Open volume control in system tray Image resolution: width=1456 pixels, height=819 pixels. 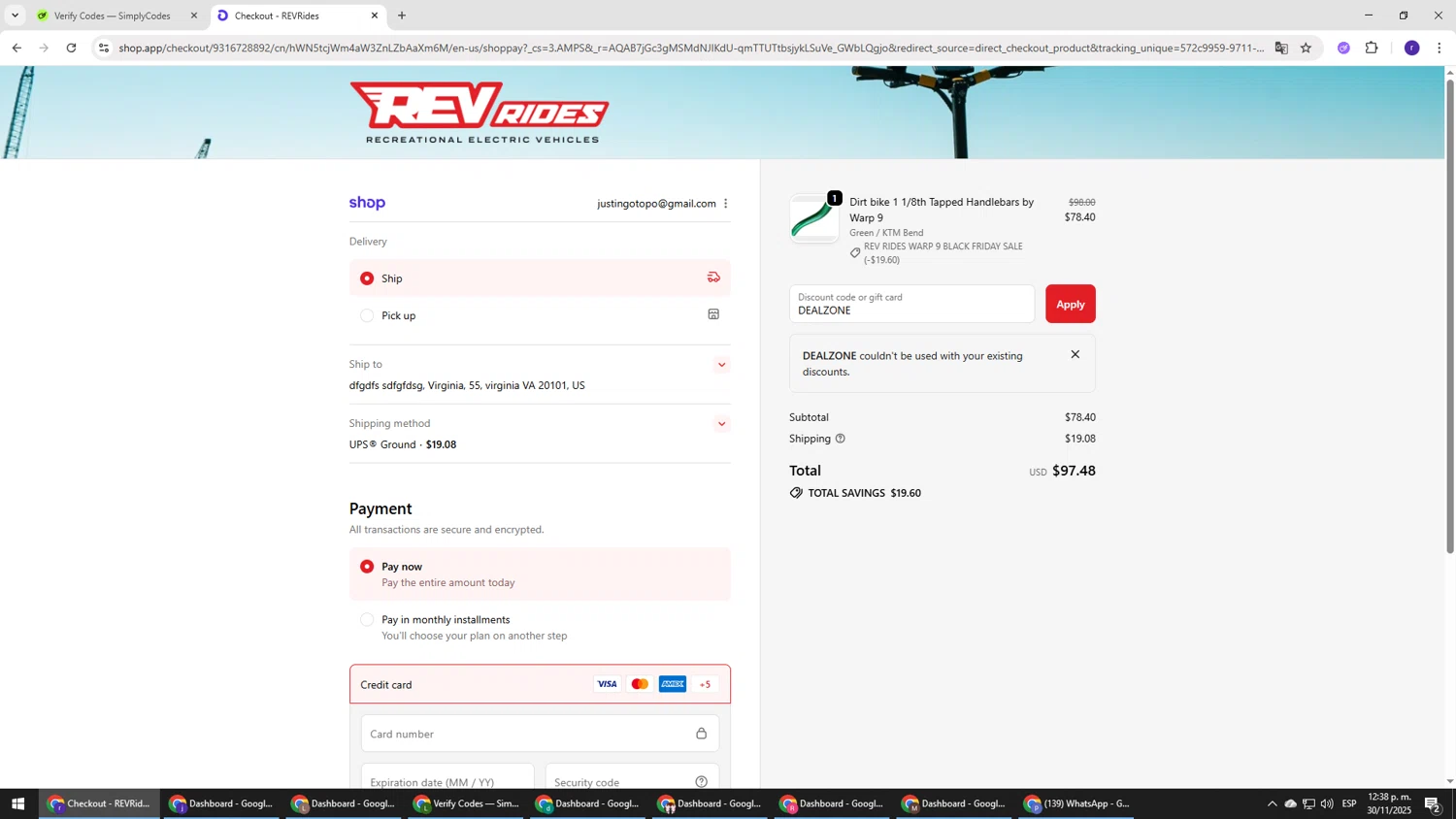point(1327,803)
